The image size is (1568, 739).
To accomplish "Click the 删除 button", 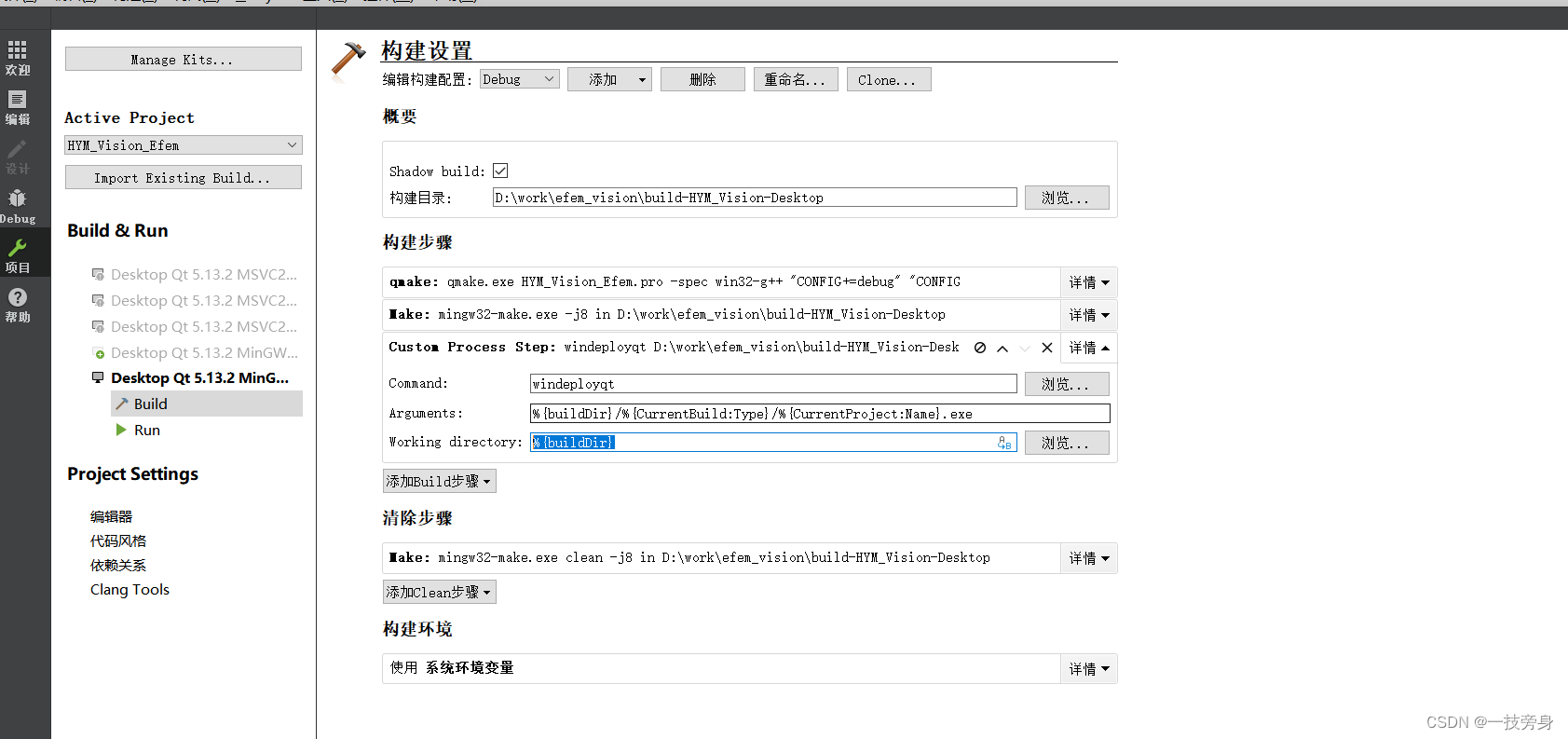I will click(702, 79).
